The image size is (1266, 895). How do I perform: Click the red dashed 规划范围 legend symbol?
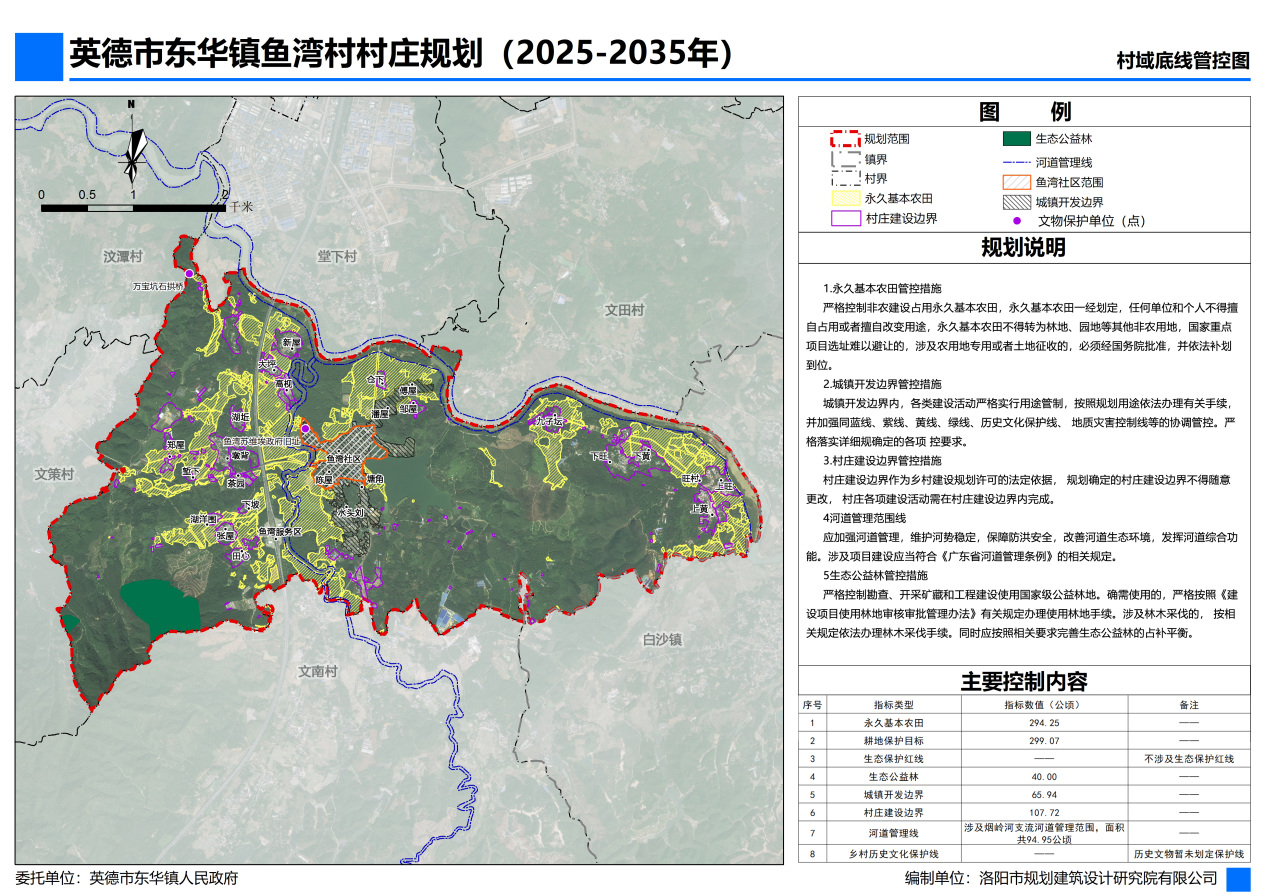coord(845,139)
